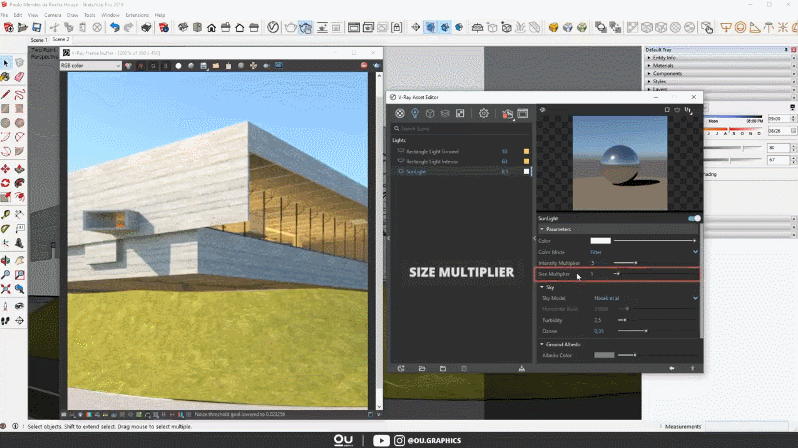This screenshot has width=798, height=448.
Task: Select Rectangle Light Interior in the list
Action: tap(432, 161)
